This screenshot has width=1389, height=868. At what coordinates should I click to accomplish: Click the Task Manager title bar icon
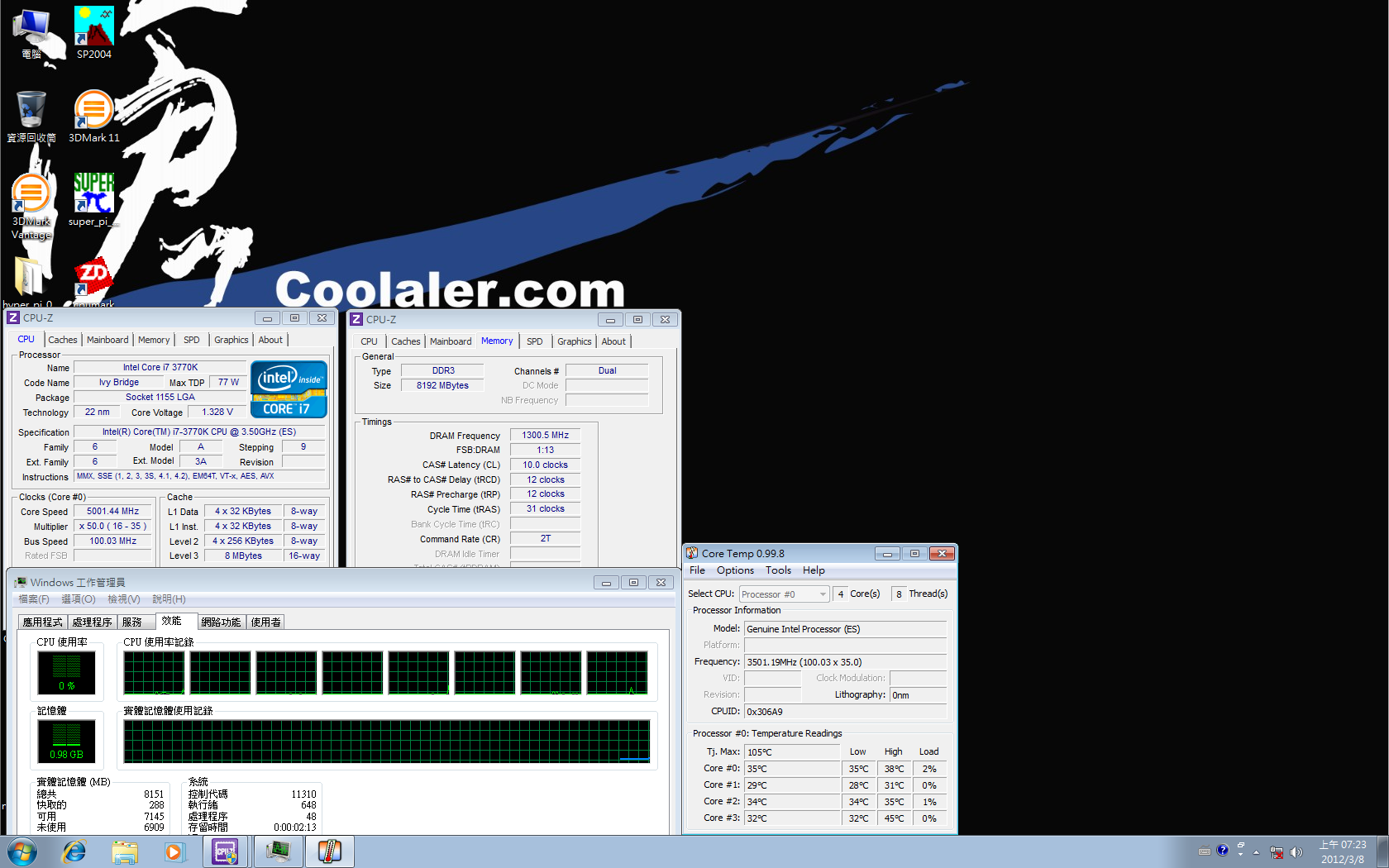[21, 583]
